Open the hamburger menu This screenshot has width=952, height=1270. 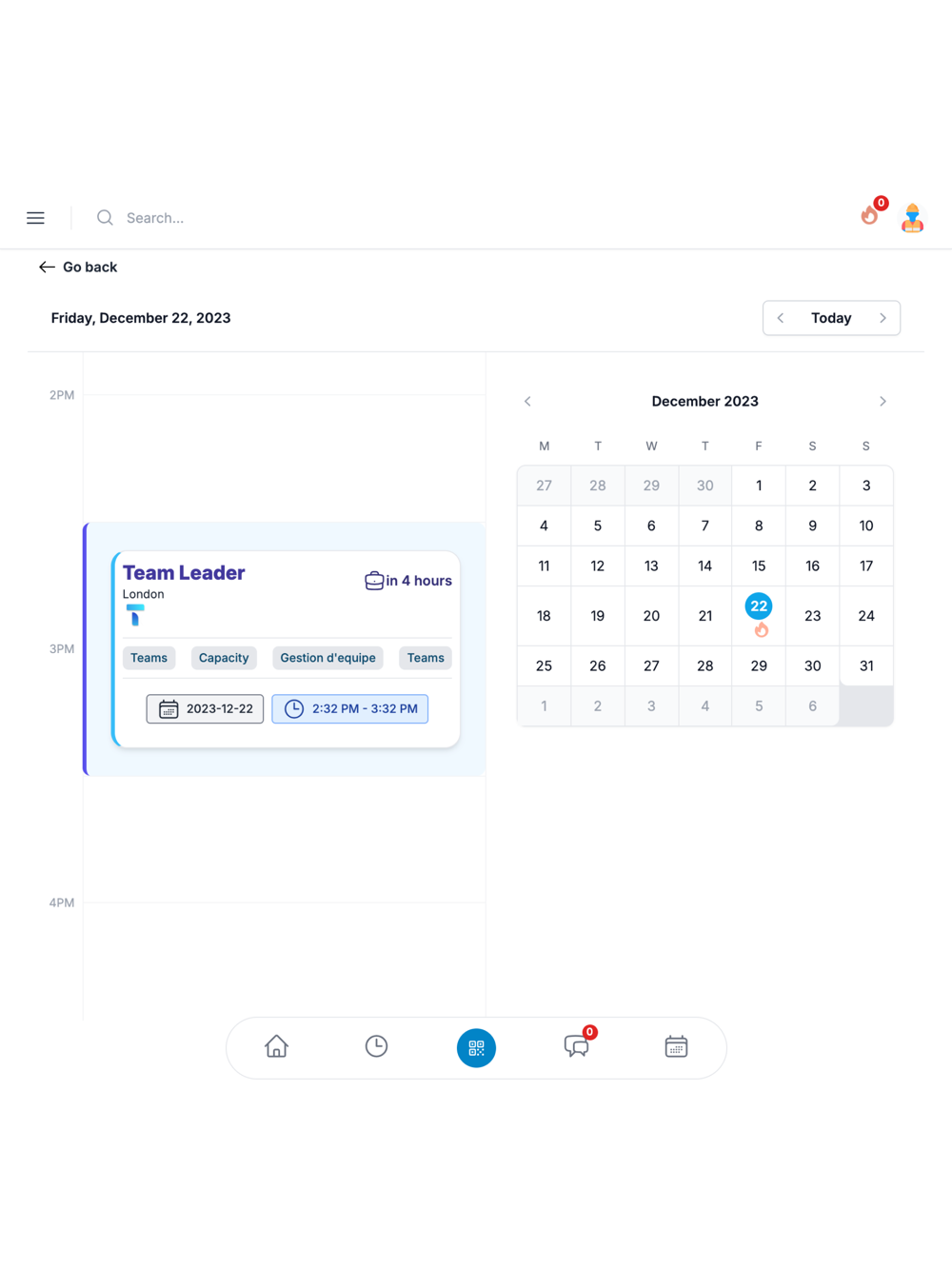coord(35,218)
